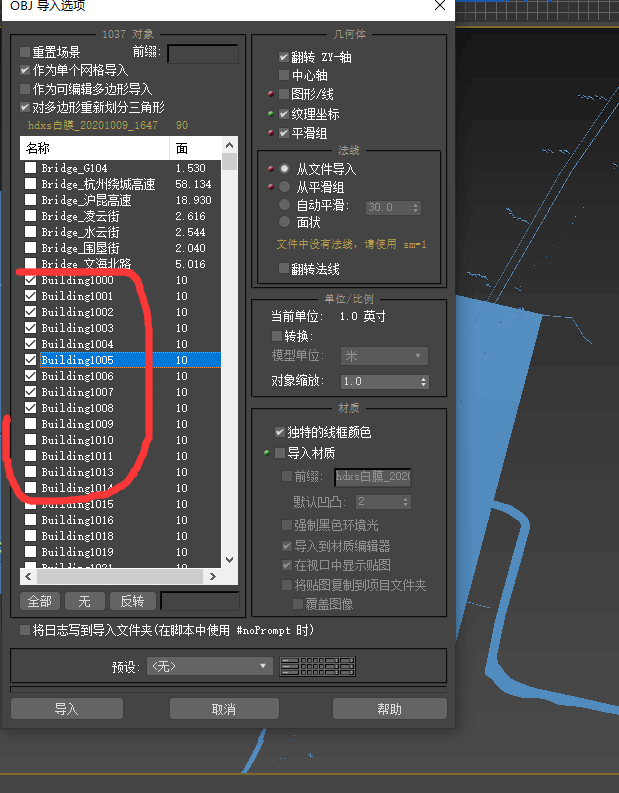
Task: Open the preset manager grid icon
Action: pos(317,666)
